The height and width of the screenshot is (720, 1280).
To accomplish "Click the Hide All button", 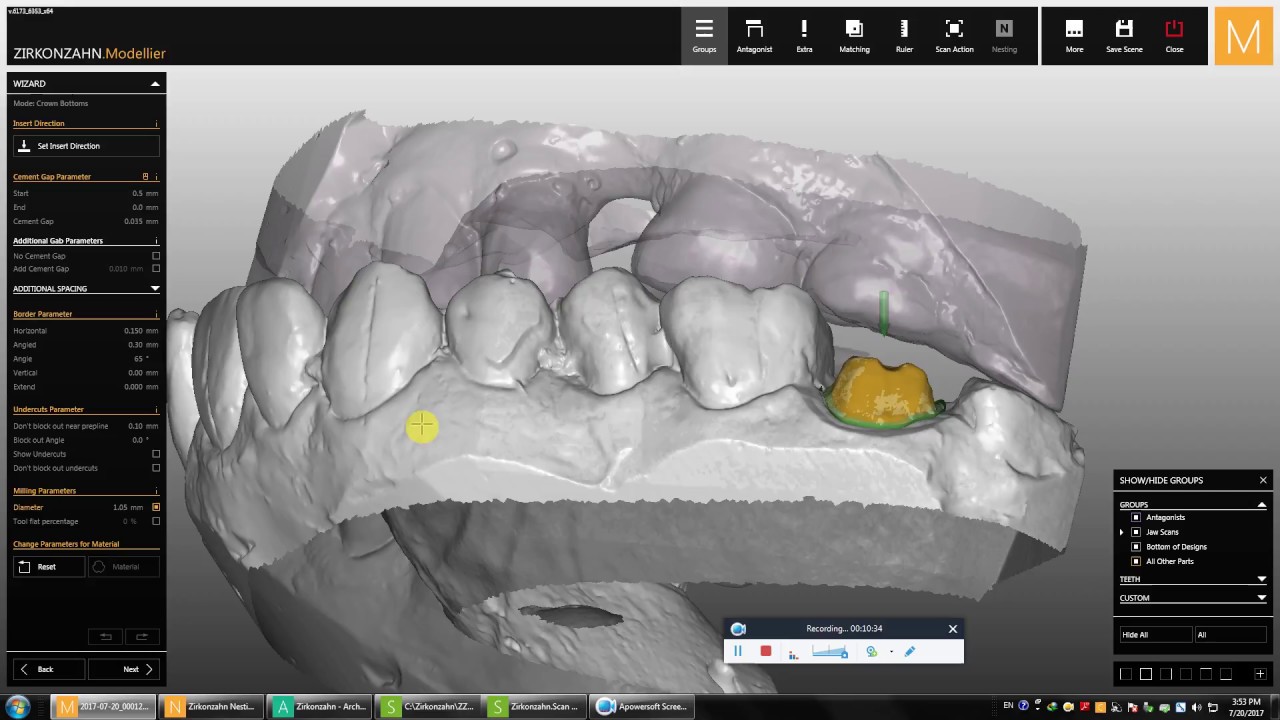I will click(1156, 635).
